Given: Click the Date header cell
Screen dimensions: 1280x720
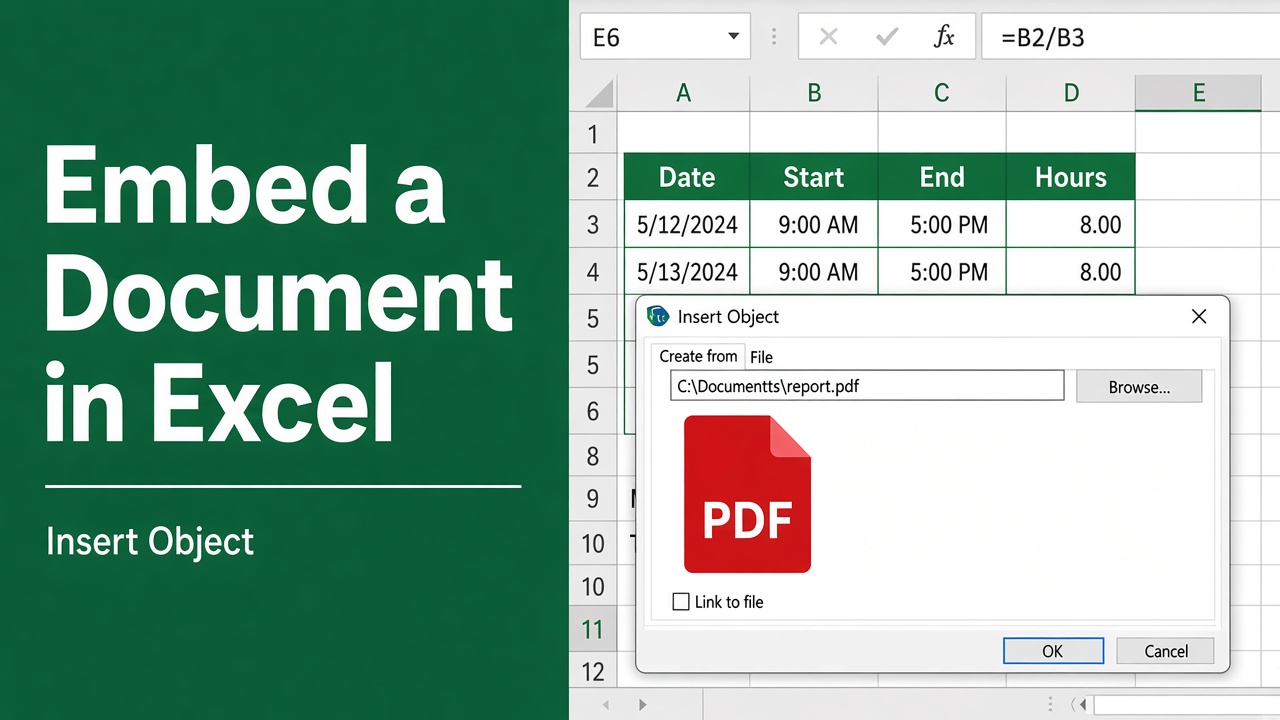Looking at the screenshot, I should [x=687, y=177].
